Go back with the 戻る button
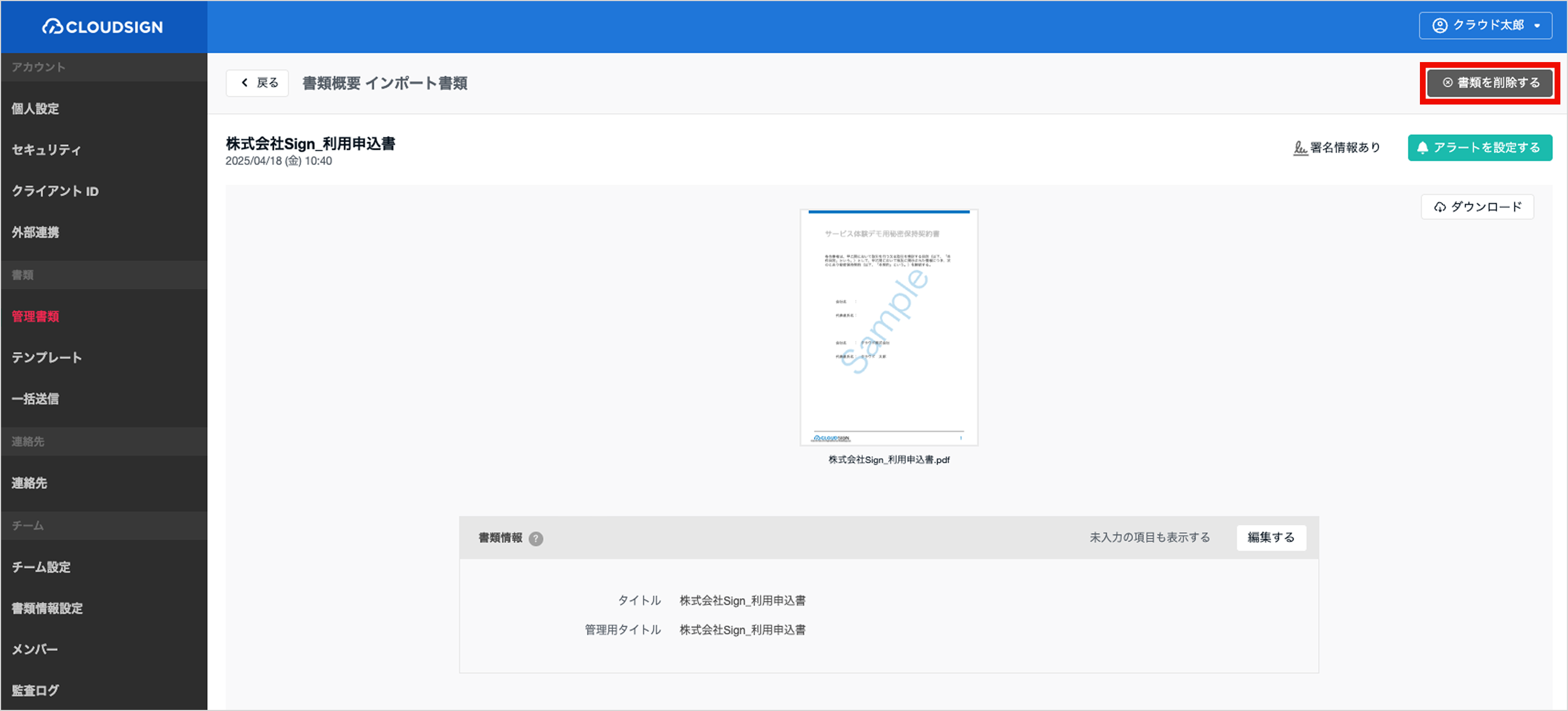Viewport: 1568px width, 711px height. click(x=257, y=83)
